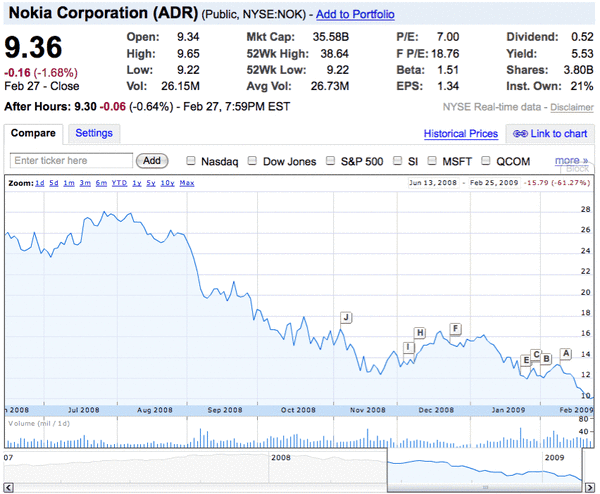Image resolution: width=600 pixels, height=494 pixels.
Task: Check the QCOM checkbox
Action: tap(485, 161)
